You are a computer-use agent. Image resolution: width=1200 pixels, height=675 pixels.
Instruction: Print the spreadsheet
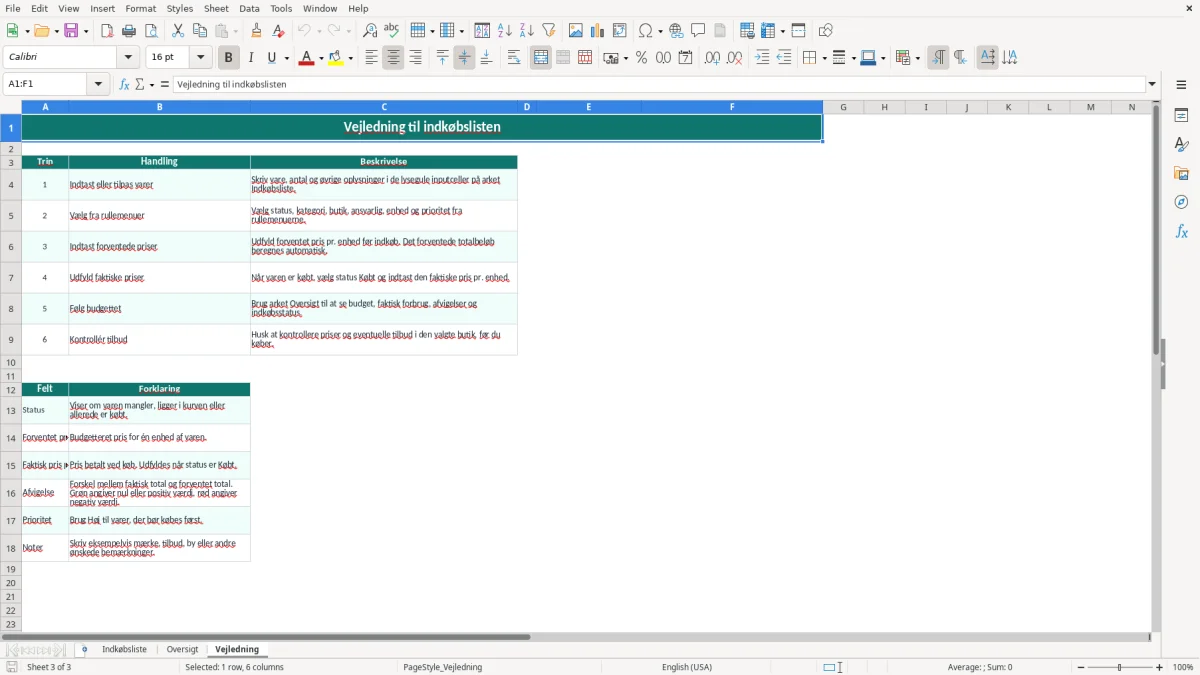(x=129, y=31)
